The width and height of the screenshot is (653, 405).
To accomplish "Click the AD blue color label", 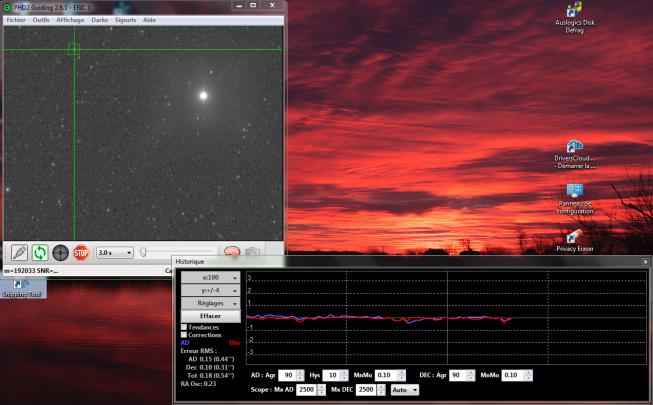I will pyautogui.click(x=185, y=342).
